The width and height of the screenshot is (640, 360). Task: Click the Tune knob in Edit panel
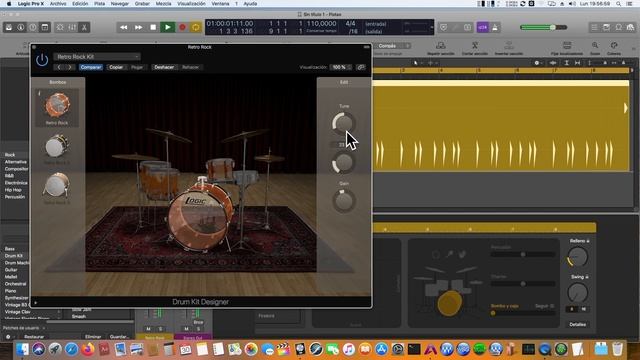pos(343,123)
